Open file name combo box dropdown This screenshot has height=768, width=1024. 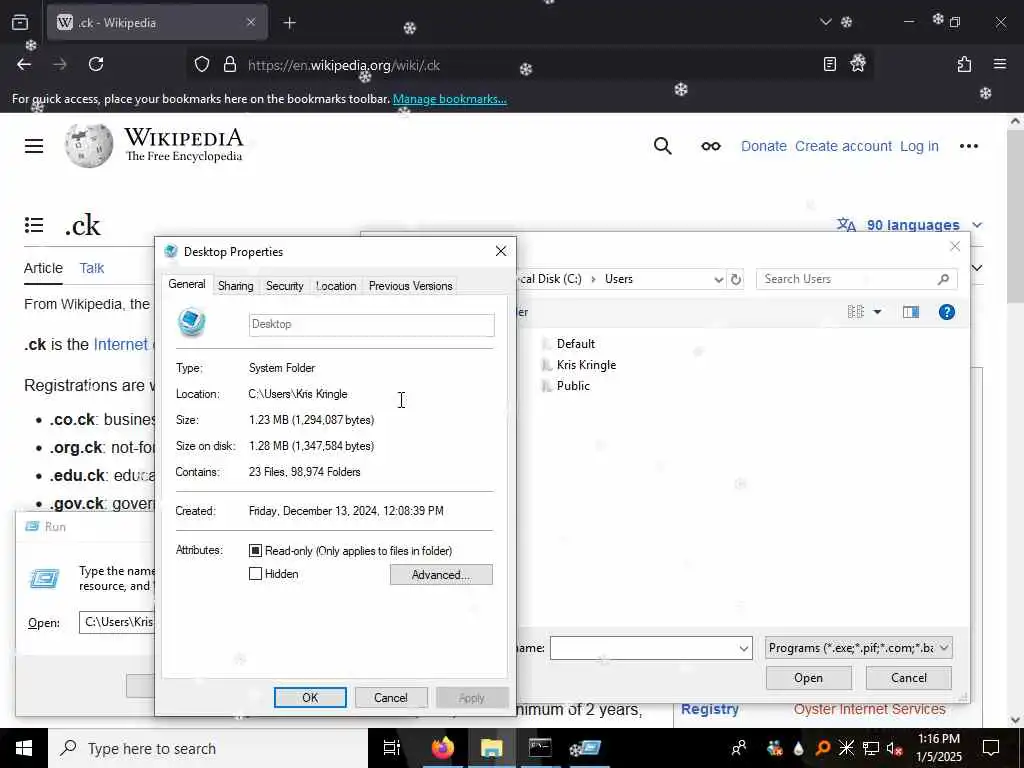click(743, 648)
